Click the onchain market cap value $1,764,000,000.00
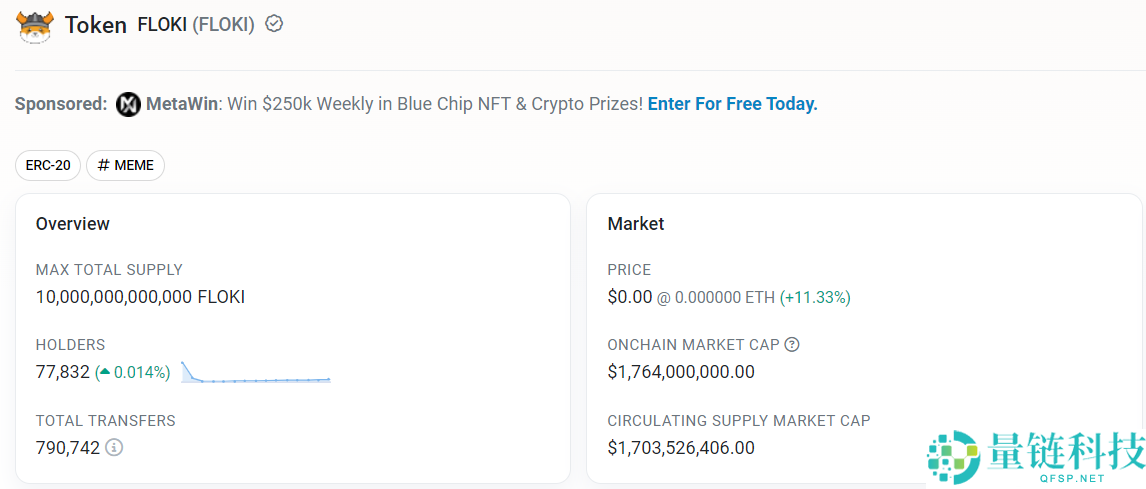 pyautogui.click(x=680, y=372)
